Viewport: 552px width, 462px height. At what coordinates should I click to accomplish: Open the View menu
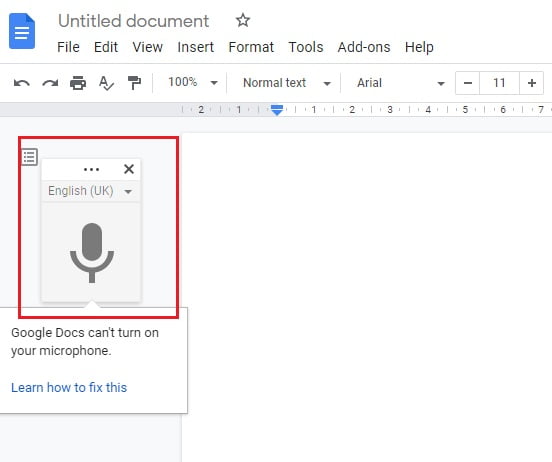(x=148, y=47)
